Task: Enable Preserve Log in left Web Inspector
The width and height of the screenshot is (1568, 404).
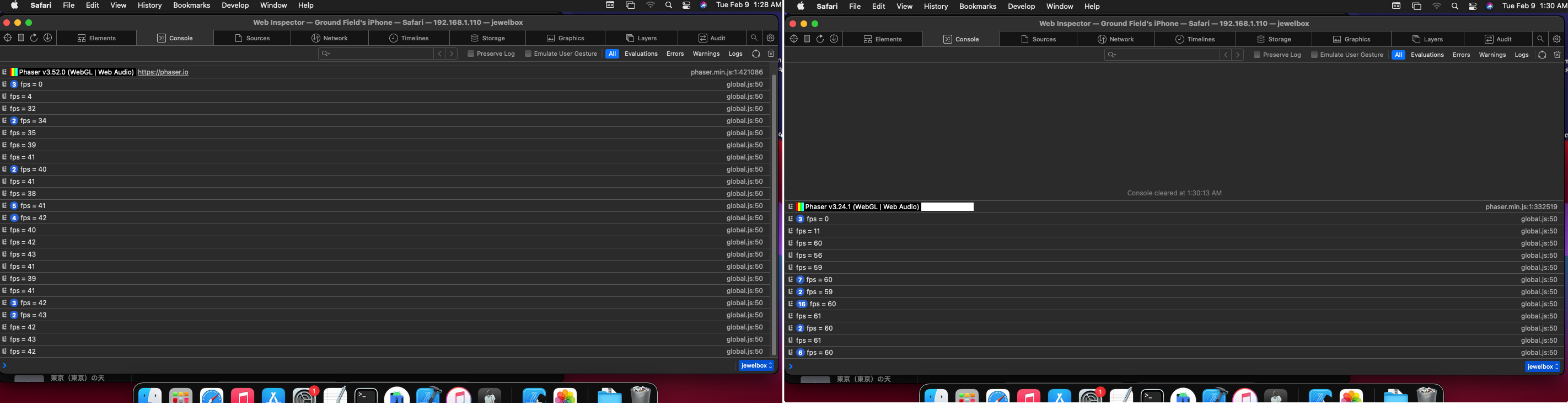Action: [x=470, y=54]
